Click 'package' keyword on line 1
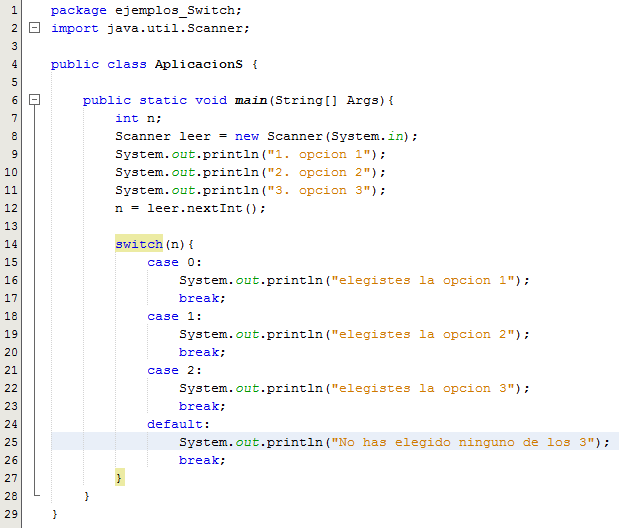The height and width of the screenshot is (528, 619). (x=79, y=11)
